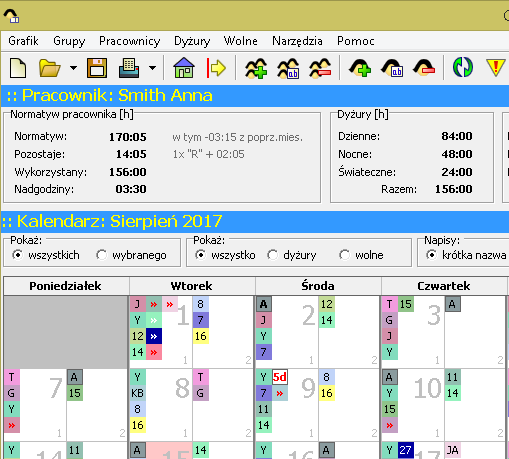Screen dimensions: 509x459
Task: Click the Add employee icon with green plus
Action: click(360, 68)
